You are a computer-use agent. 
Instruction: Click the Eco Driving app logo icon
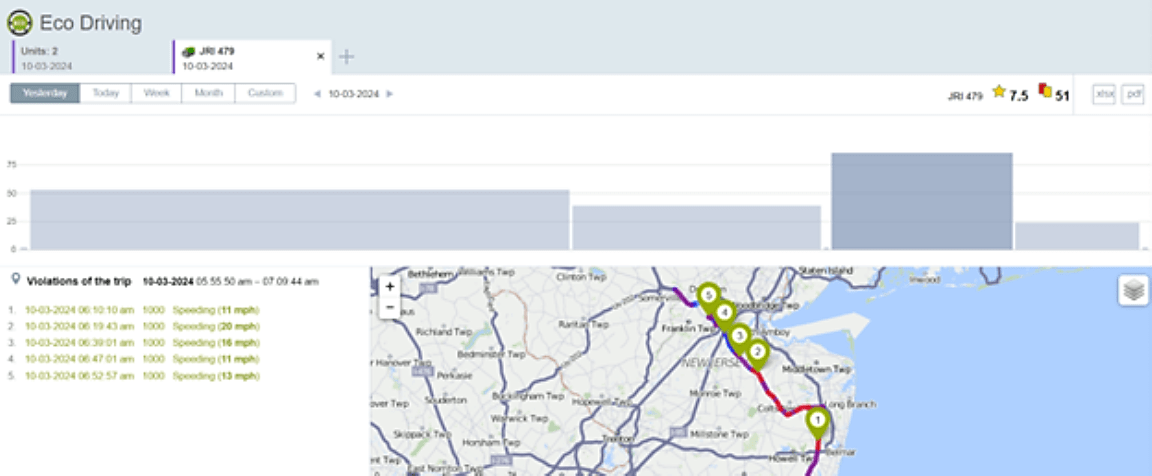pos(19,23)
